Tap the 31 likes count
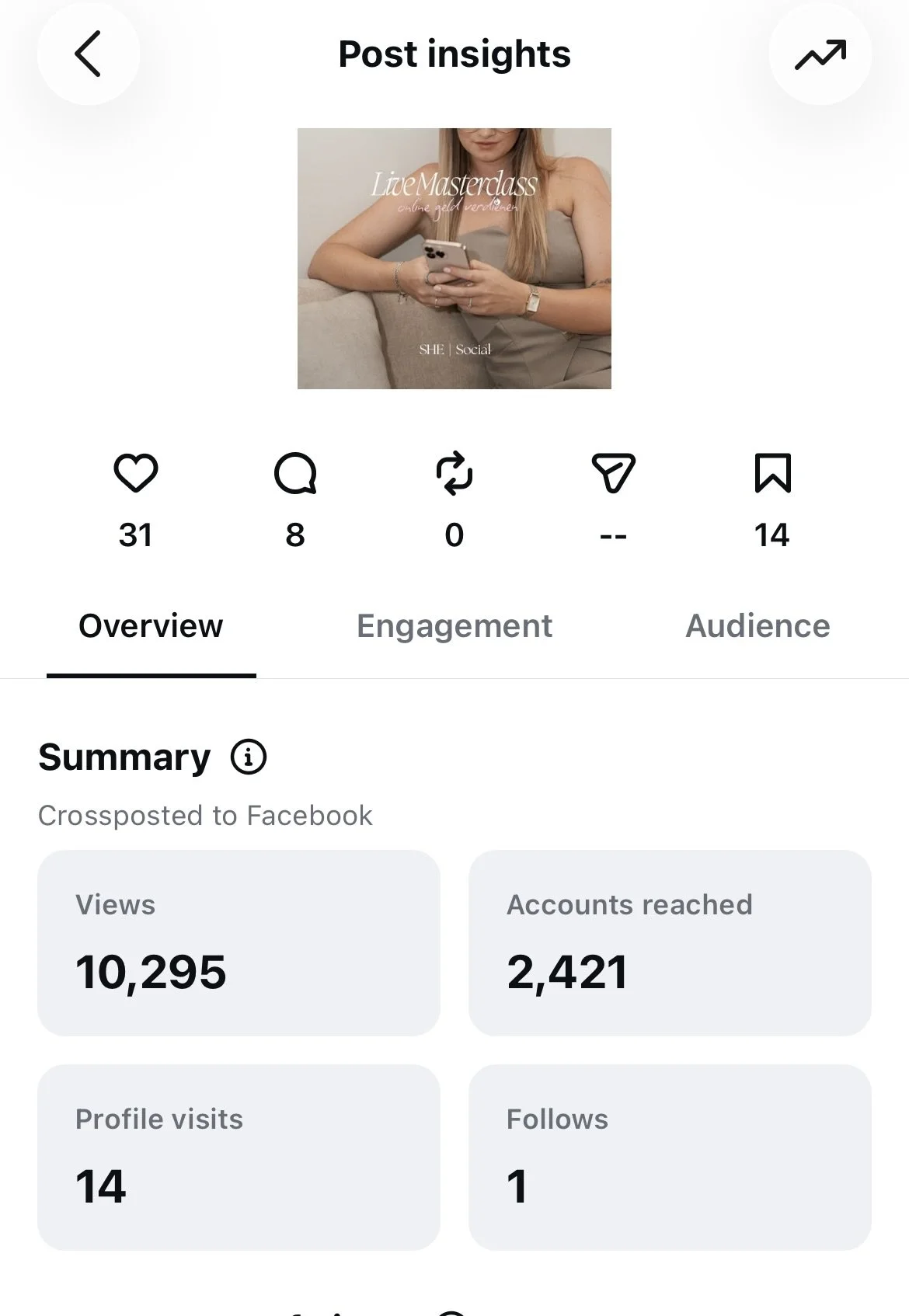 (x=136, y=535)
